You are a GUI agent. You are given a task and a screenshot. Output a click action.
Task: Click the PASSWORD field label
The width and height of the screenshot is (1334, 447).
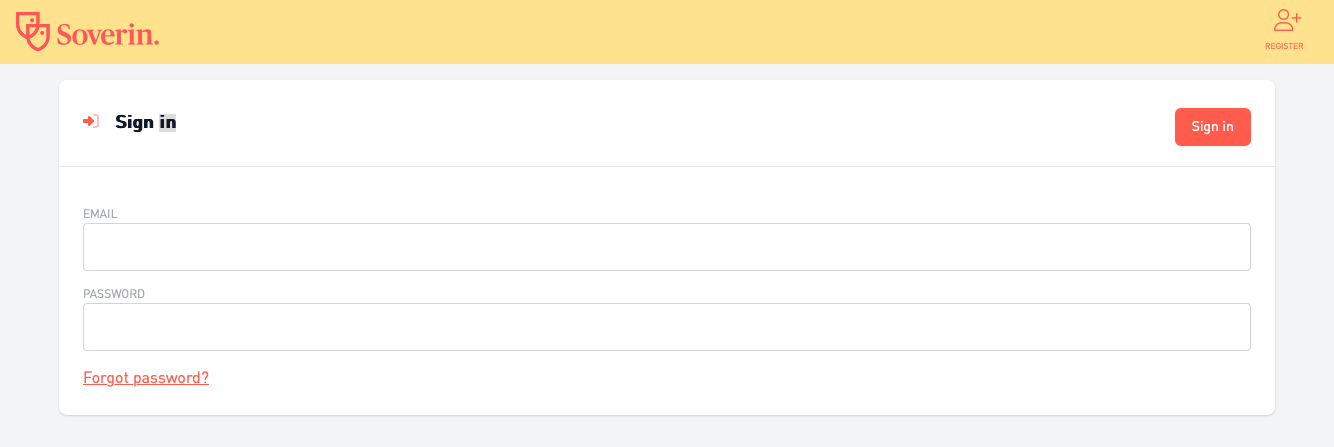pyautogui.click(x=114, y=294)
